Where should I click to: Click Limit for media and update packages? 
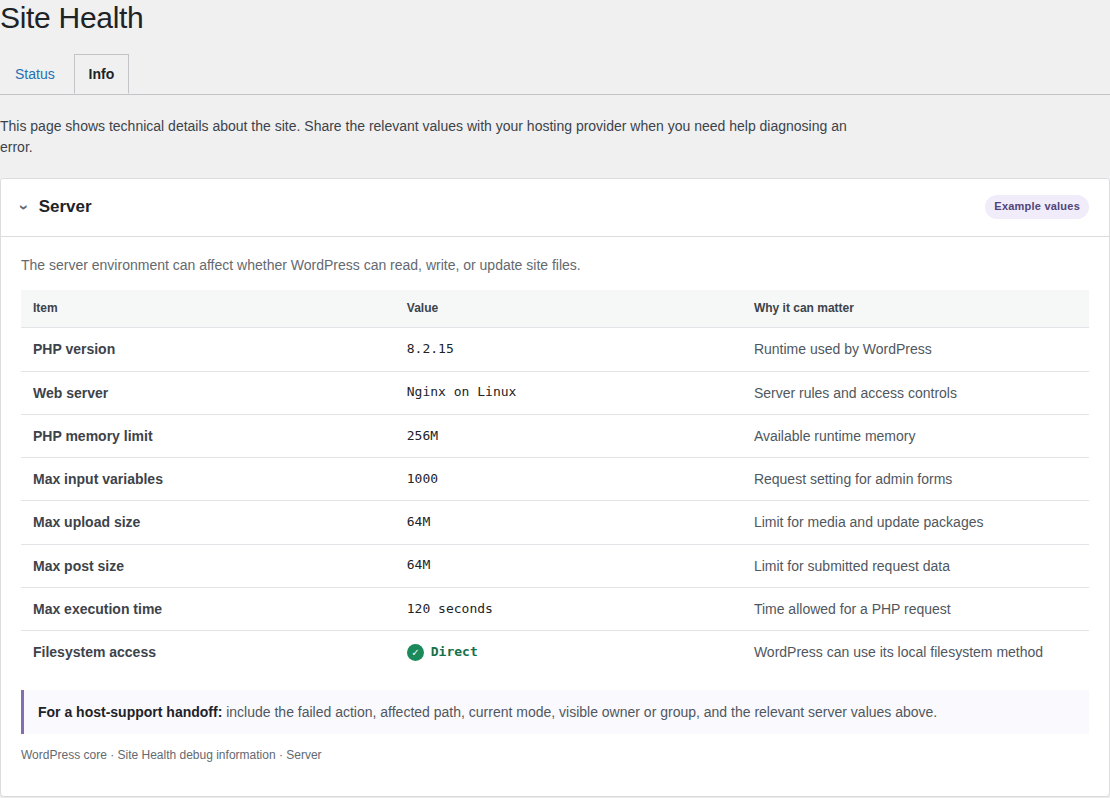[869, 523]
